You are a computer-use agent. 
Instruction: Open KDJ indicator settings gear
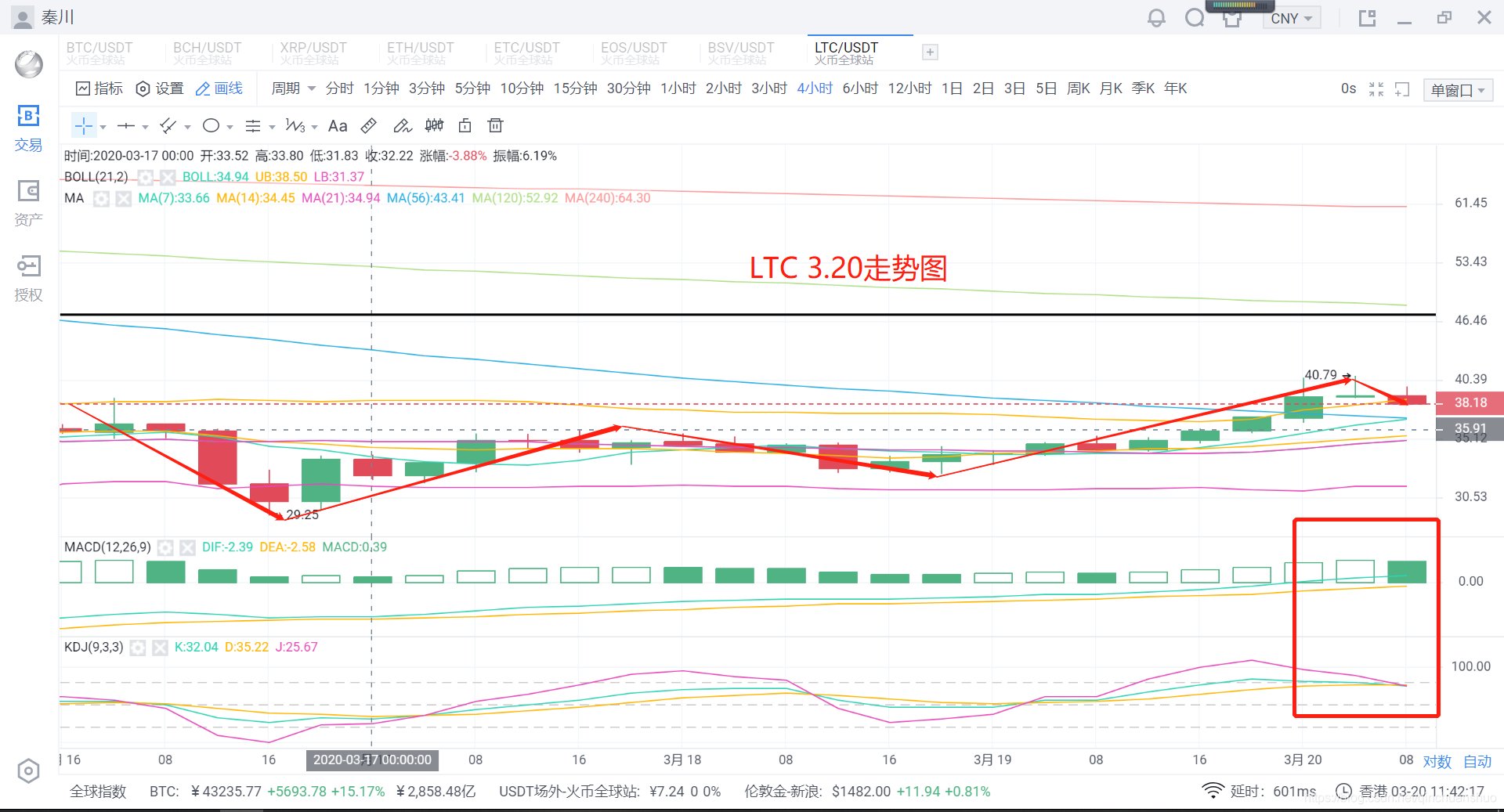138,648
